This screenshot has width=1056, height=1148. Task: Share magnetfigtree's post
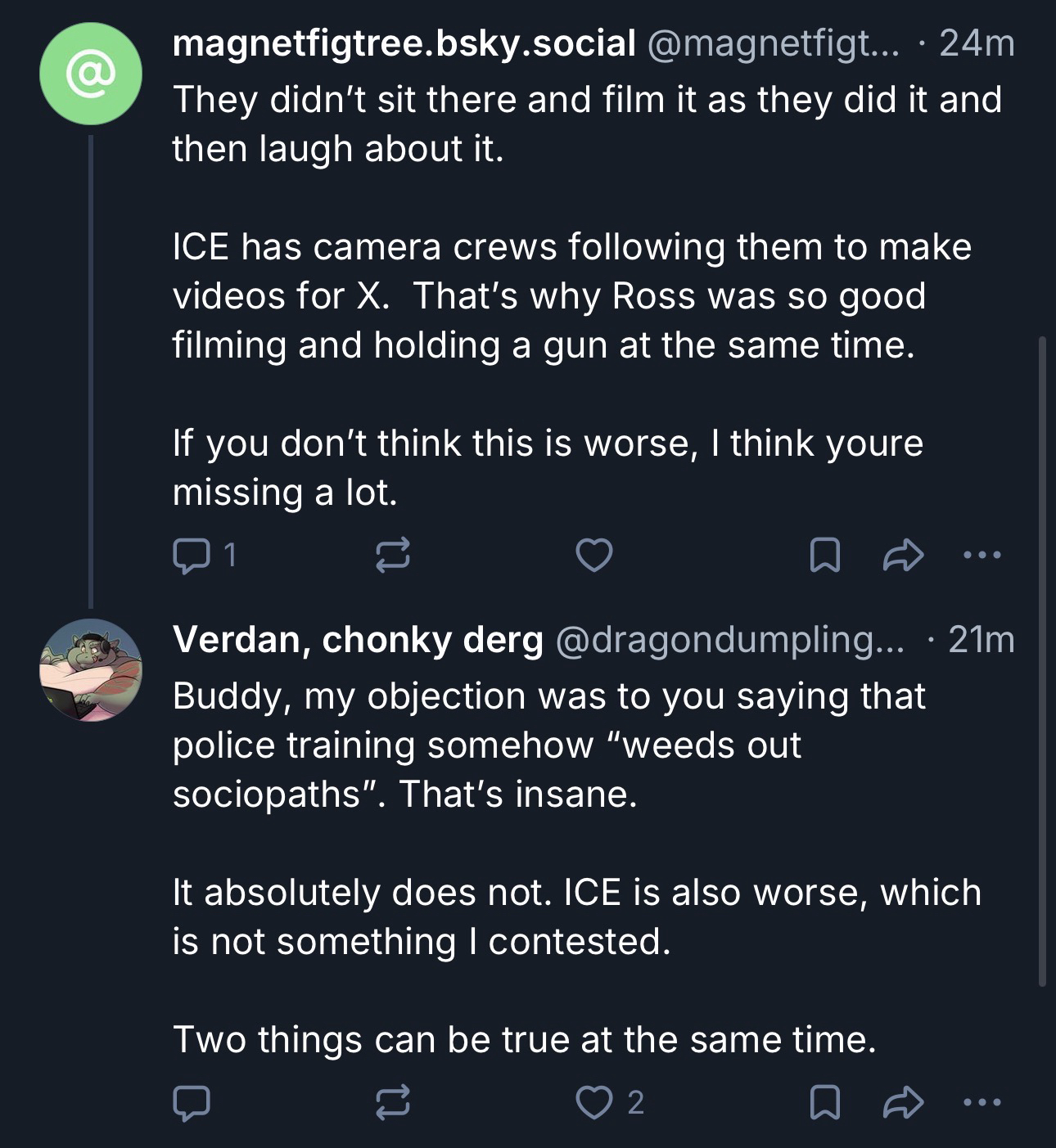click(904, 556)
